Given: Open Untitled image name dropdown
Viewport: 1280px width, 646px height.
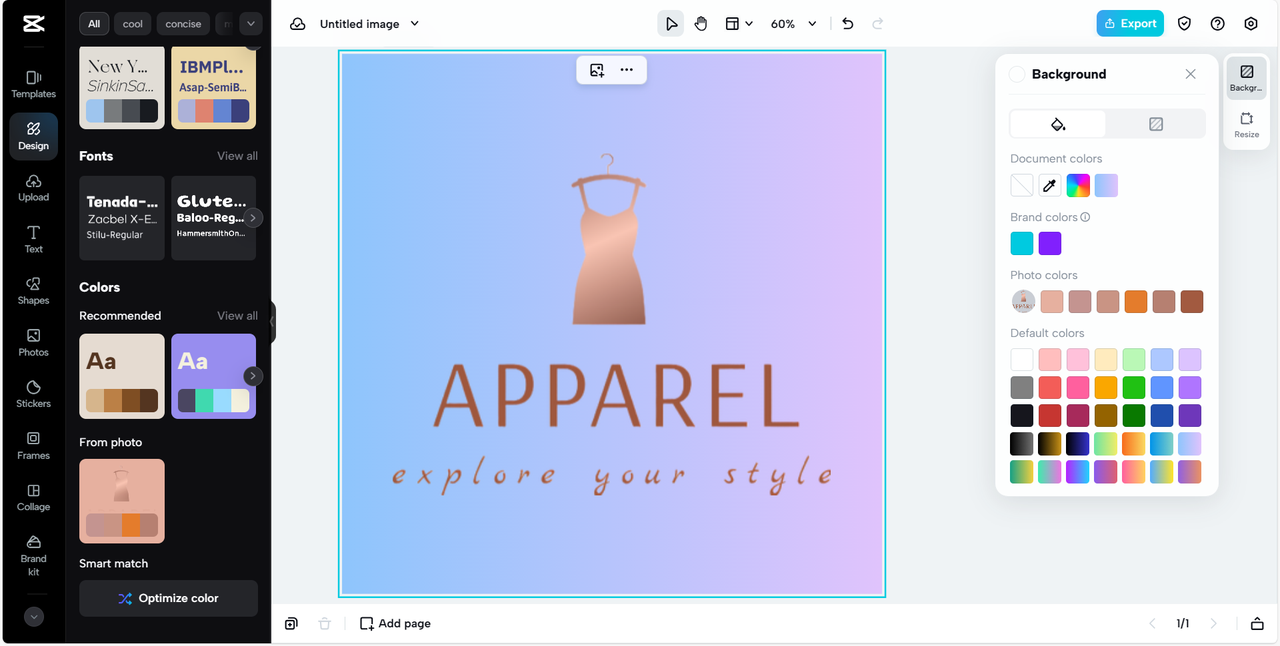Looking at the screenshot, I should tap(369, 24).
